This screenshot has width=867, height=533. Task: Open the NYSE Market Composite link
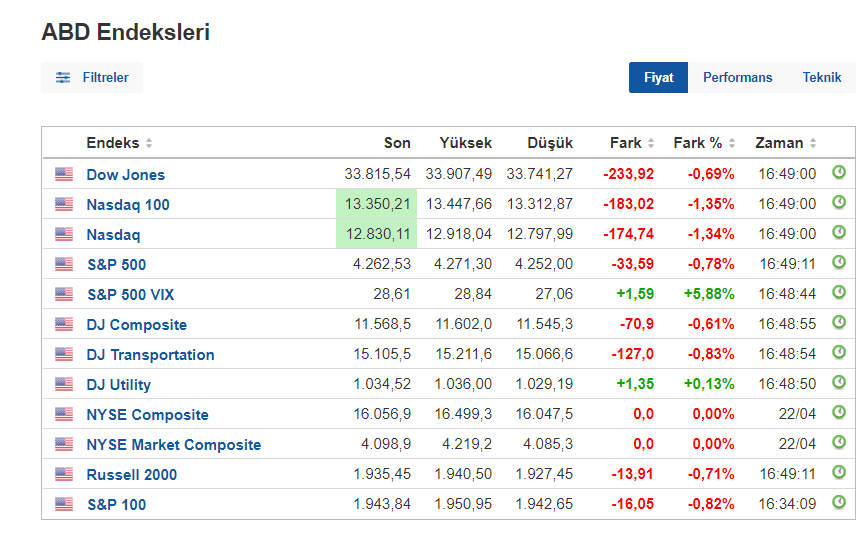[173, 444]
